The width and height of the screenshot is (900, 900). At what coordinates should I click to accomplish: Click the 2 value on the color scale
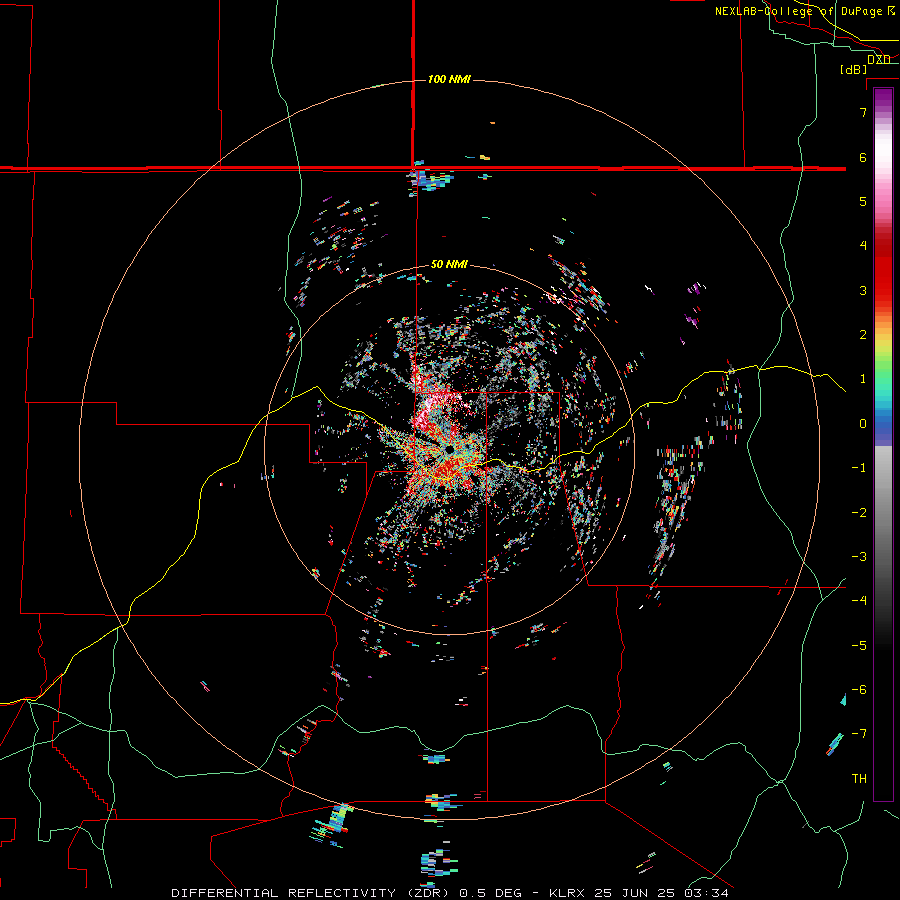tap(863, 335)
